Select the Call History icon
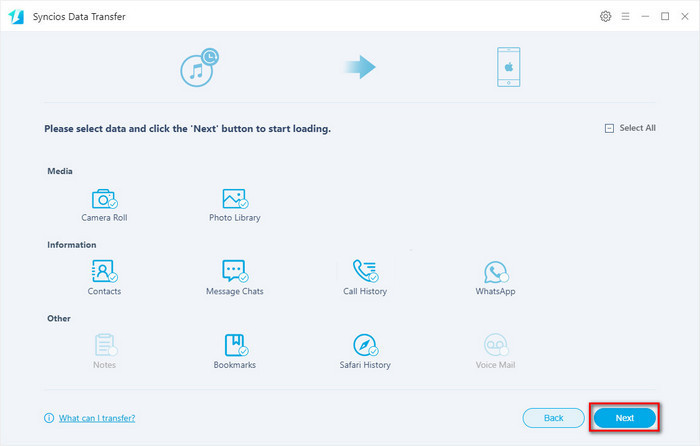 tap(365, 271)
